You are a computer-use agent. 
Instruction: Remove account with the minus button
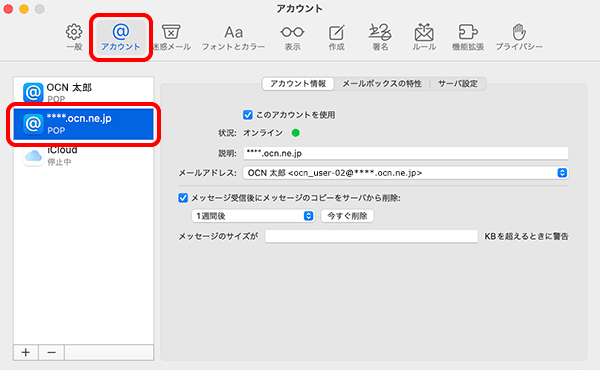51,352
